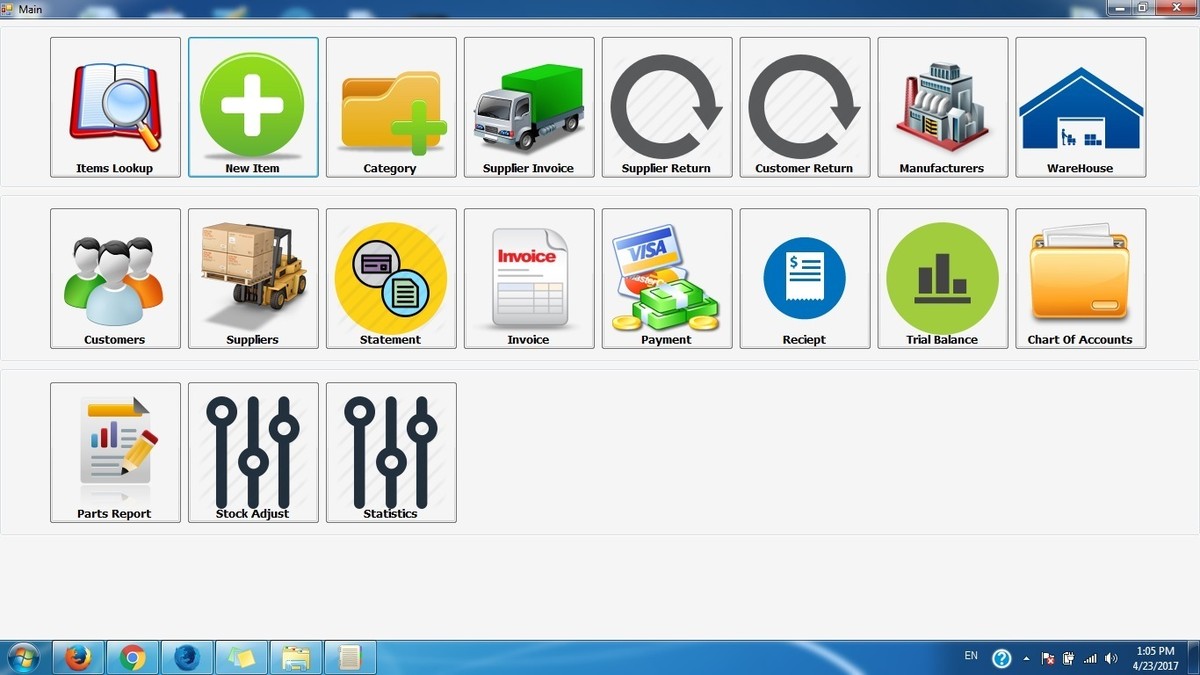Open the Invoice document icon
The height and width of the screenshot is (675, 1200).
(x=529, y=278)
